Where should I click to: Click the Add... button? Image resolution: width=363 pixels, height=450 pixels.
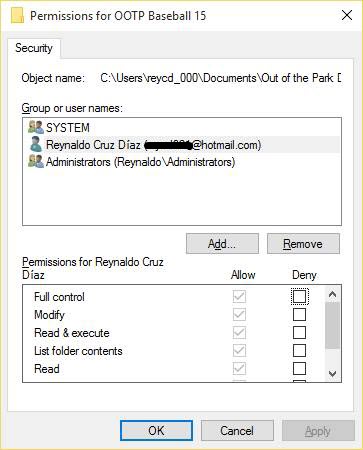(222, 244)
